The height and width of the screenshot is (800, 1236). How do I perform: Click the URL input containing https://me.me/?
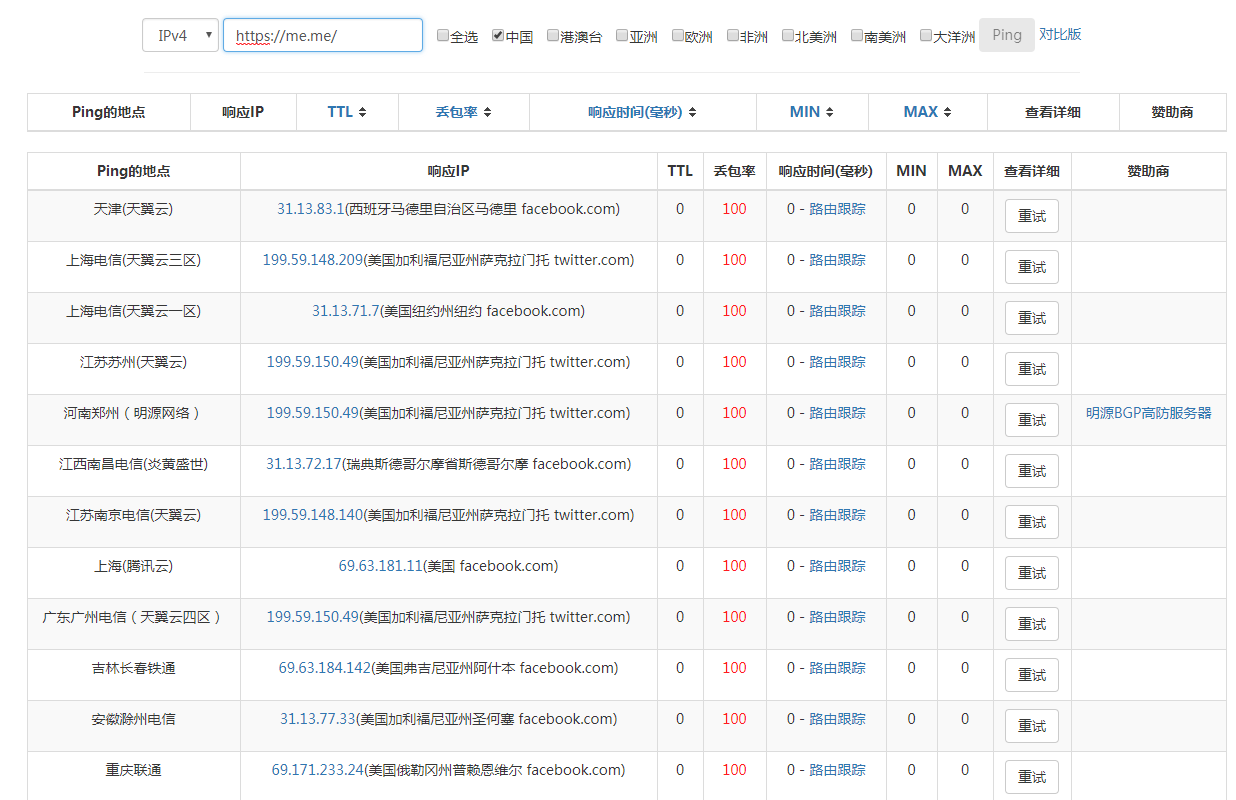tap(322, 34)
